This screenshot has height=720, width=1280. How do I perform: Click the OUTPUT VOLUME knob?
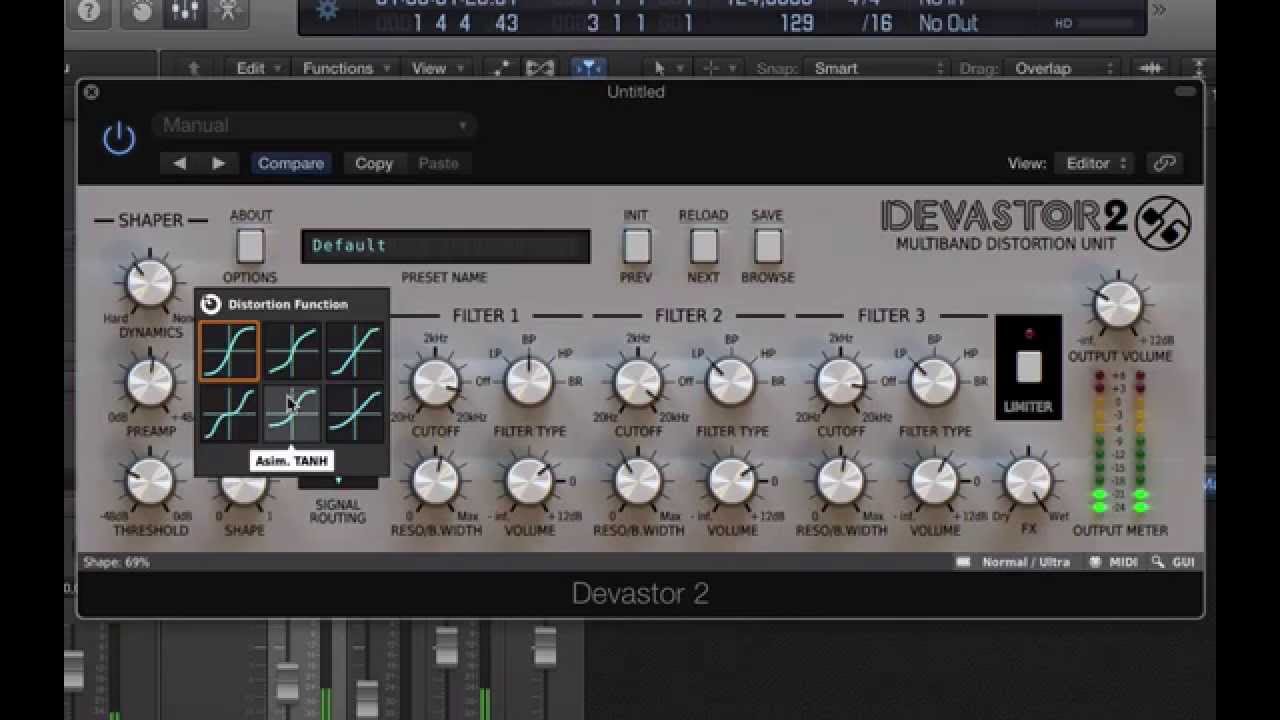[x=1118, y=304]
